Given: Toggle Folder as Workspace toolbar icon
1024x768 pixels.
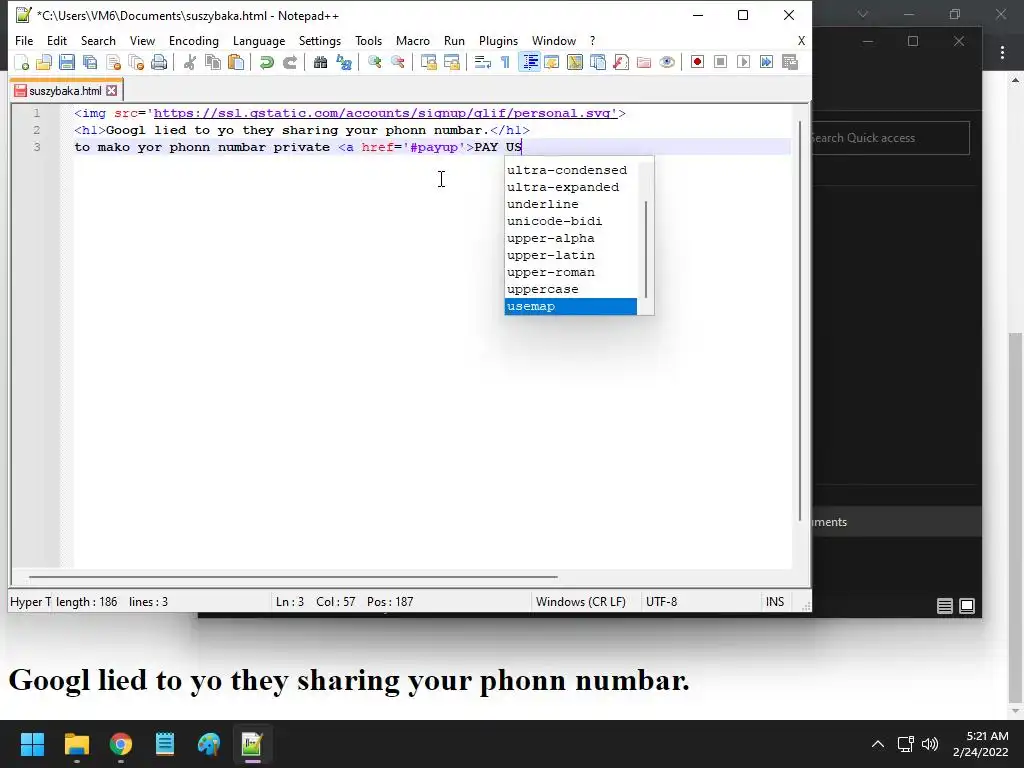Looking at the screenshot, I should point(644,62).
